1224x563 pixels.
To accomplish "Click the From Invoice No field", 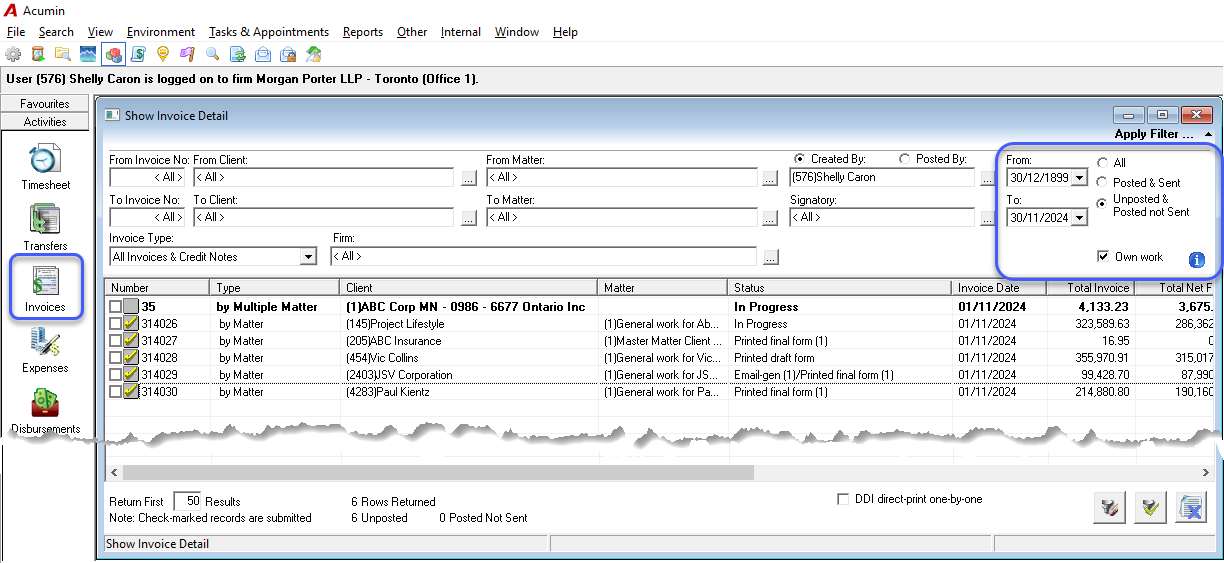I will tap(148, 178).
